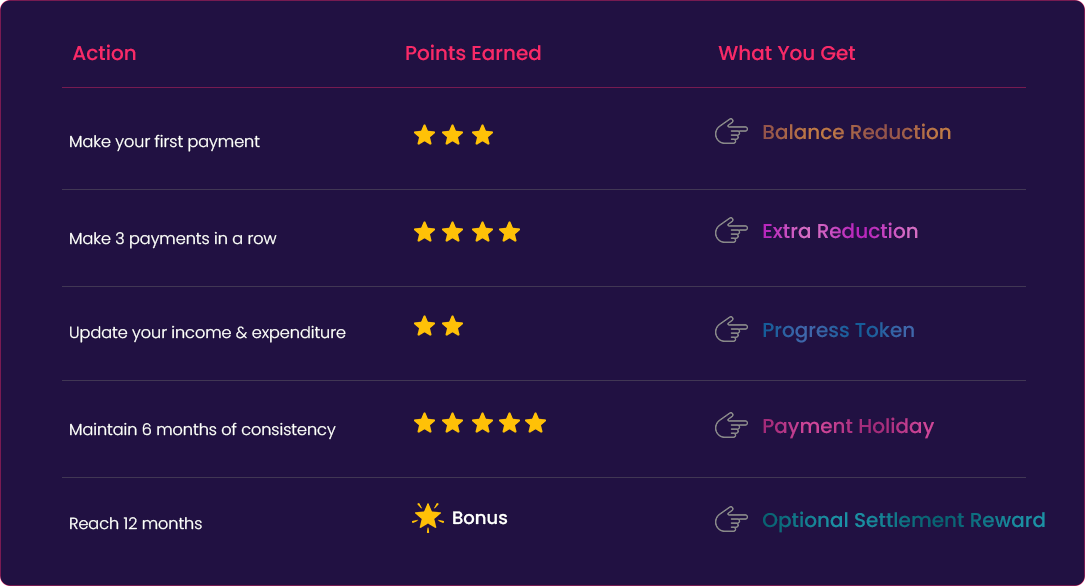Click the Action column header

104,53
